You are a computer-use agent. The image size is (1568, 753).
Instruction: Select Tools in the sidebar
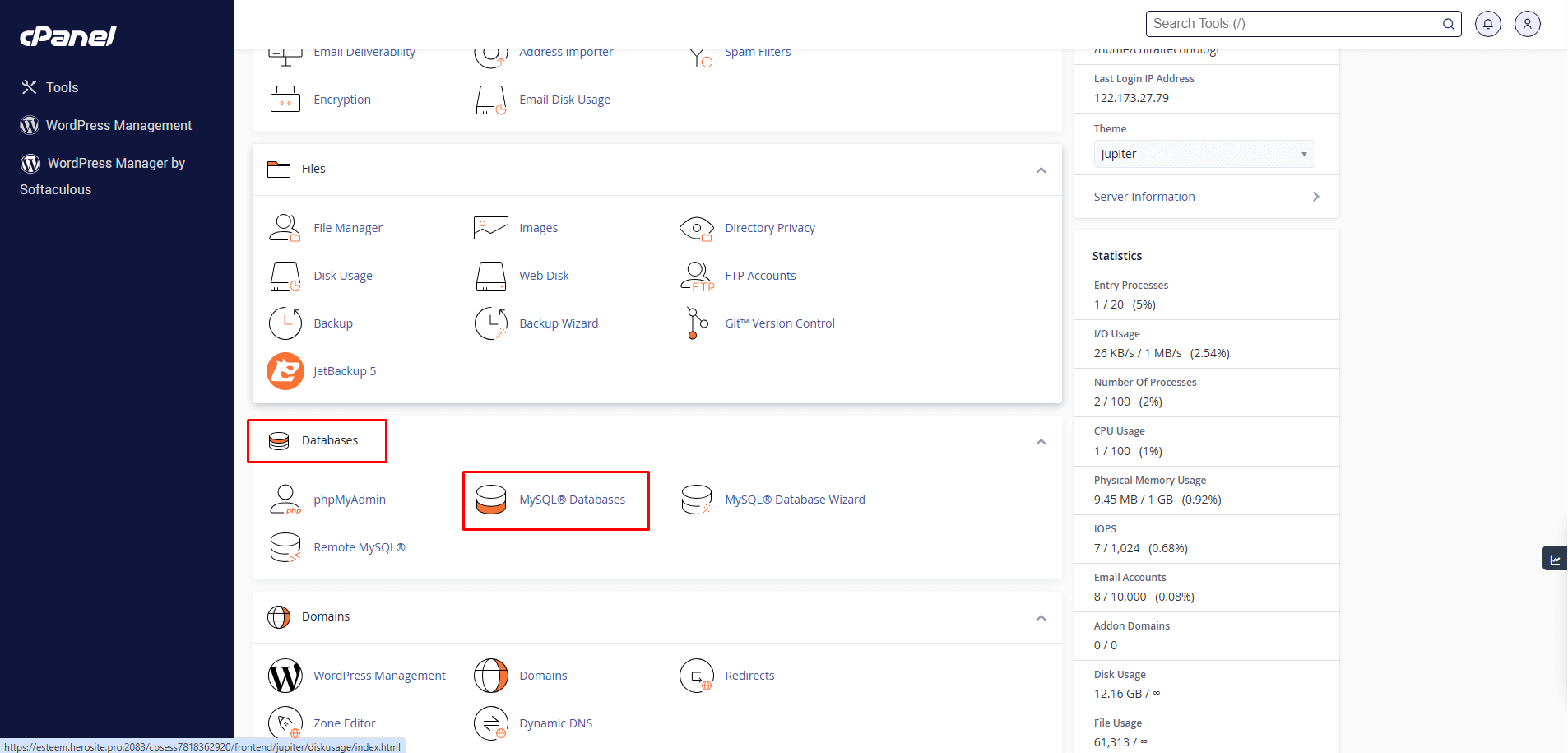click(62, 87)
